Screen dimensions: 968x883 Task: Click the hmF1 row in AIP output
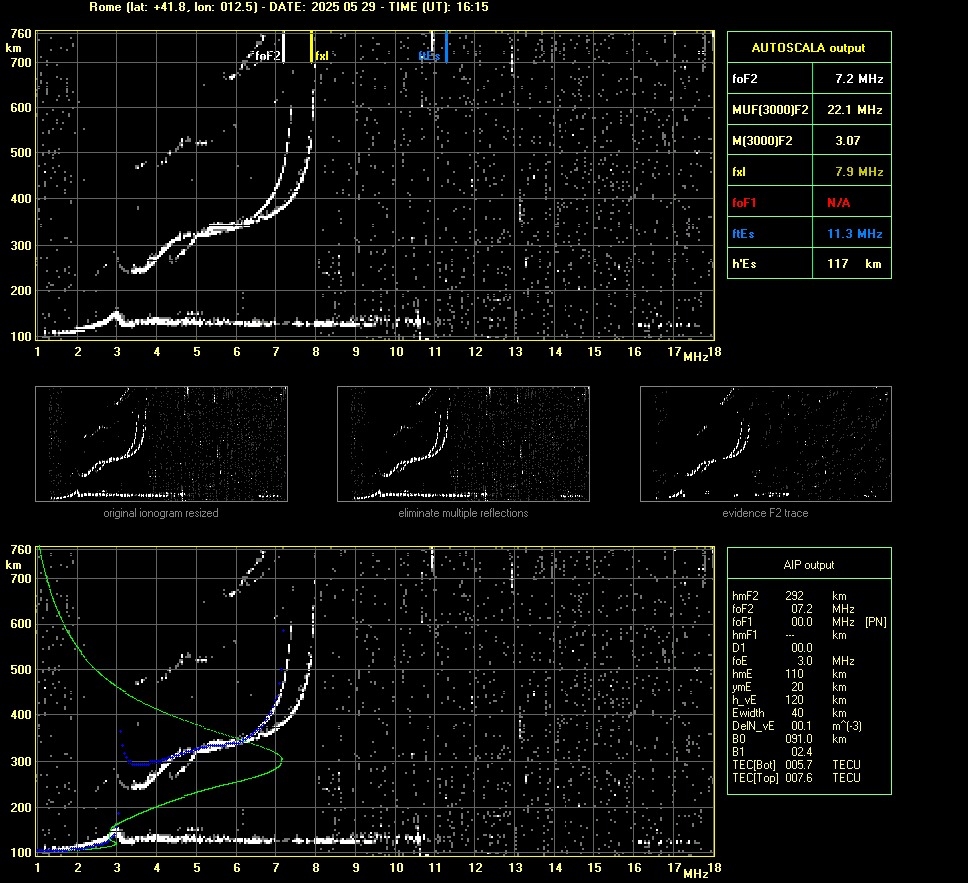[x=790, y=635]
